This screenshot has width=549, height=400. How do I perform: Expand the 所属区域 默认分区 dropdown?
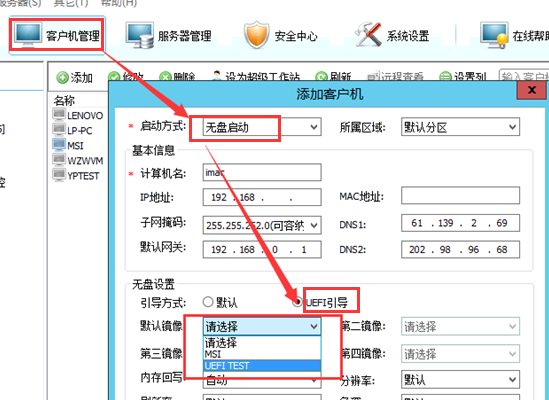click(460, 127)
